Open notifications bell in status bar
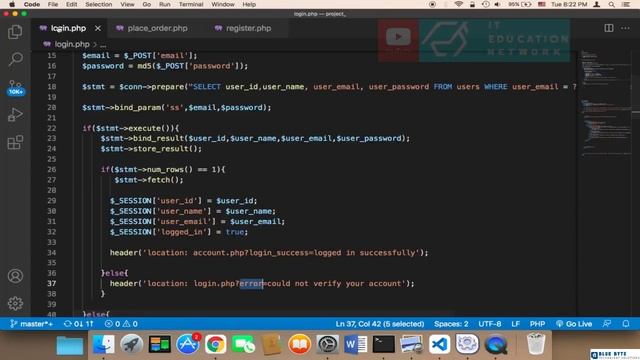This screenshot has height=360, width=640. 626,324
